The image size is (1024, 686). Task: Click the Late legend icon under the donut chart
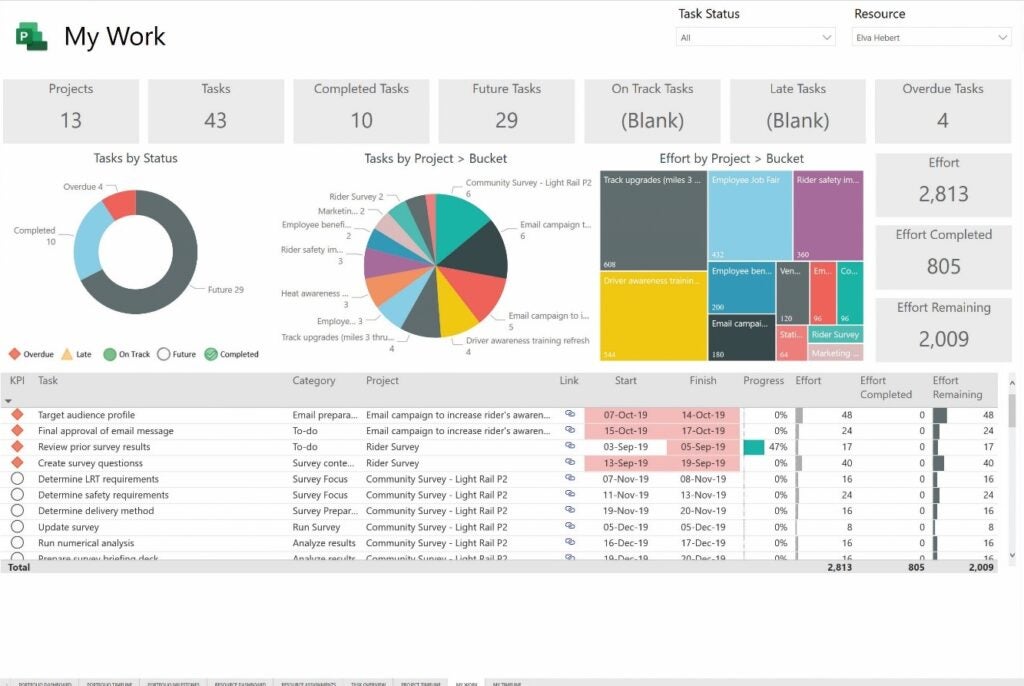pos(67,354)
